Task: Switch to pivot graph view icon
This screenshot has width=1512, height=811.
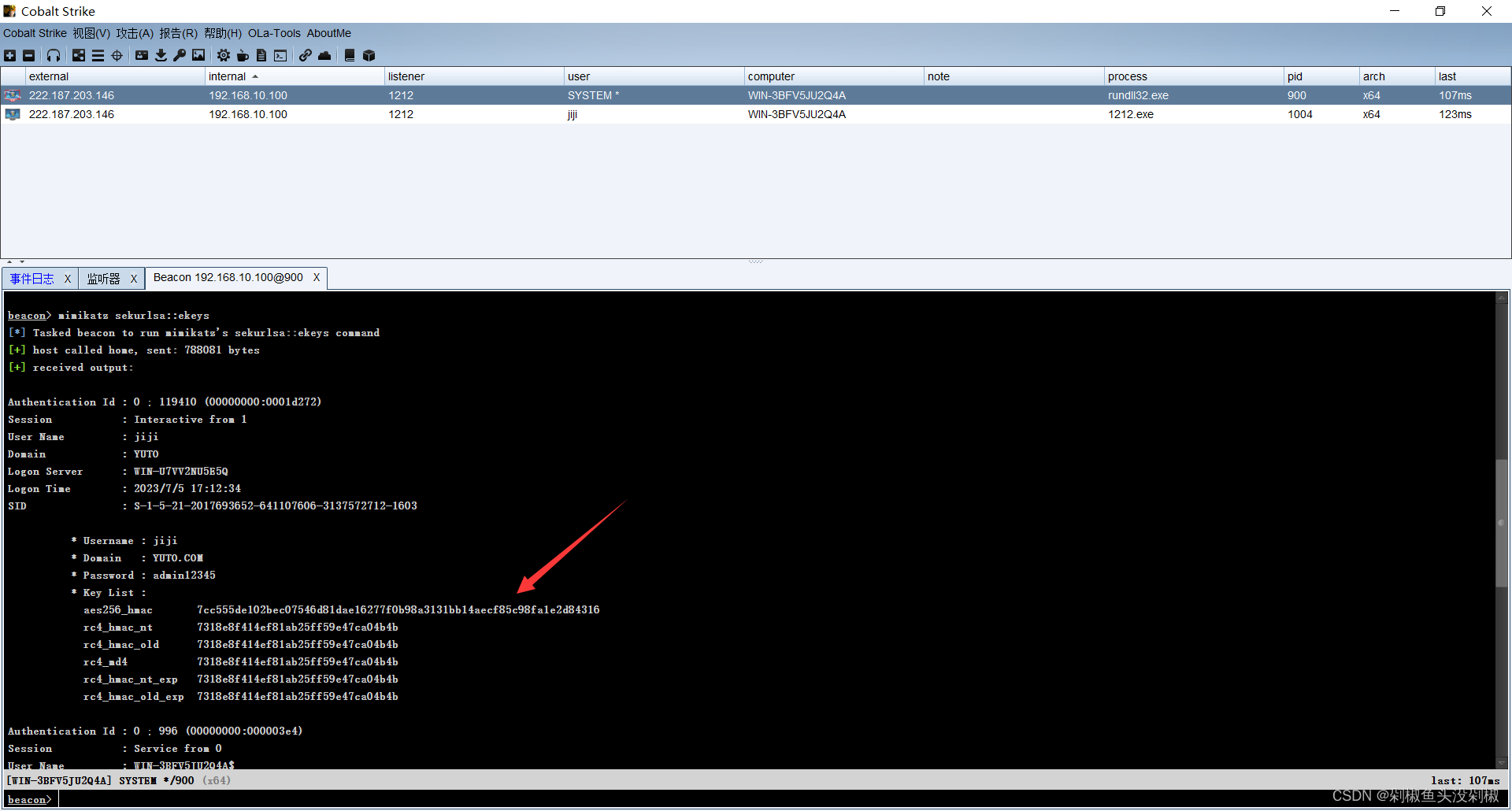Action: coord(79,55)
